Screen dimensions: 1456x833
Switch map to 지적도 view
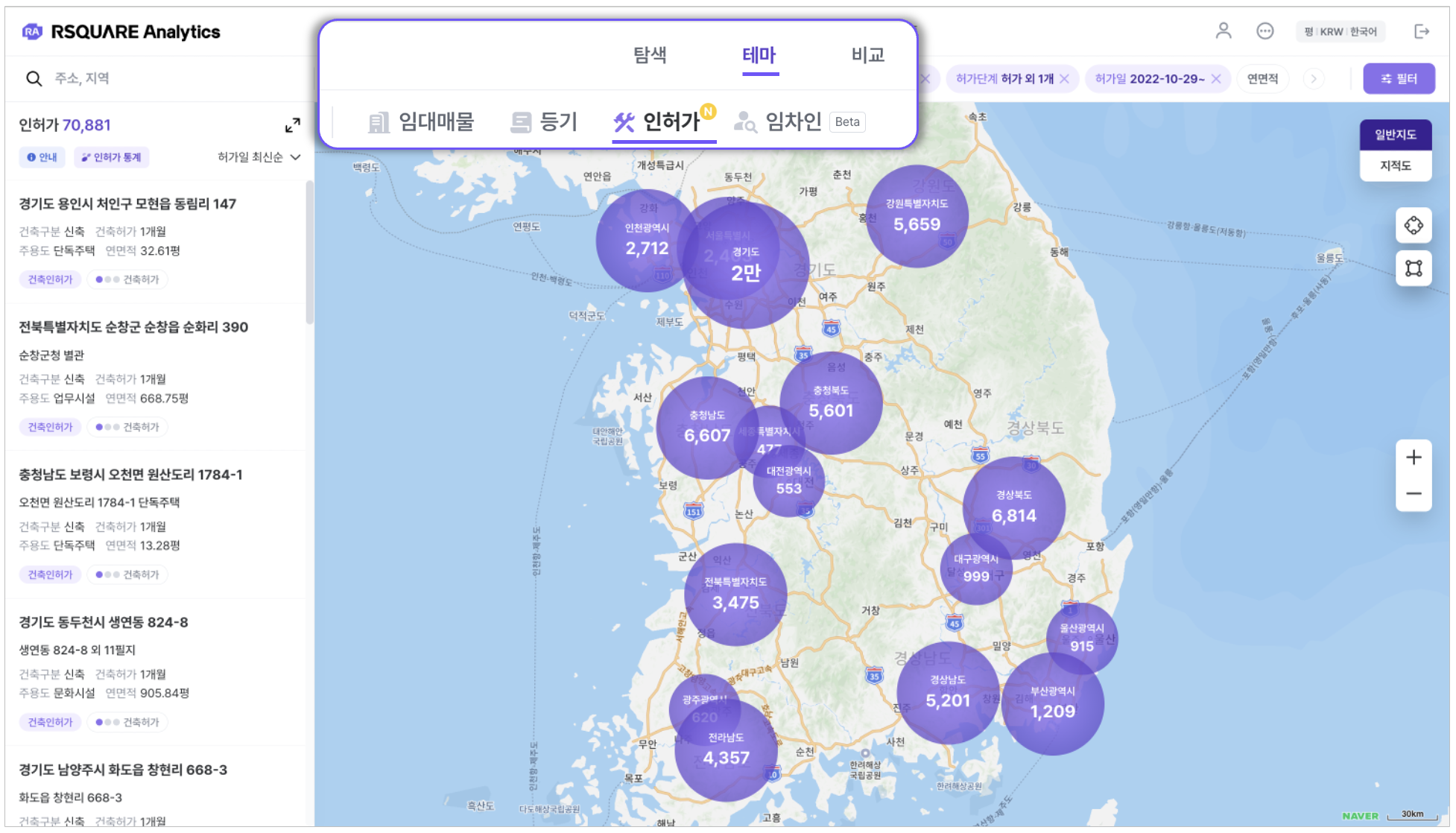click(1395, 165)
